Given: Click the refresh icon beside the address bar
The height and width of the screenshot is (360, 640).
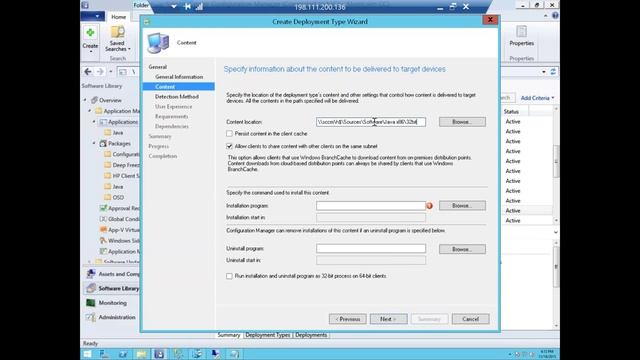Looking at the screenshot, I should click(x=553, y=72).
